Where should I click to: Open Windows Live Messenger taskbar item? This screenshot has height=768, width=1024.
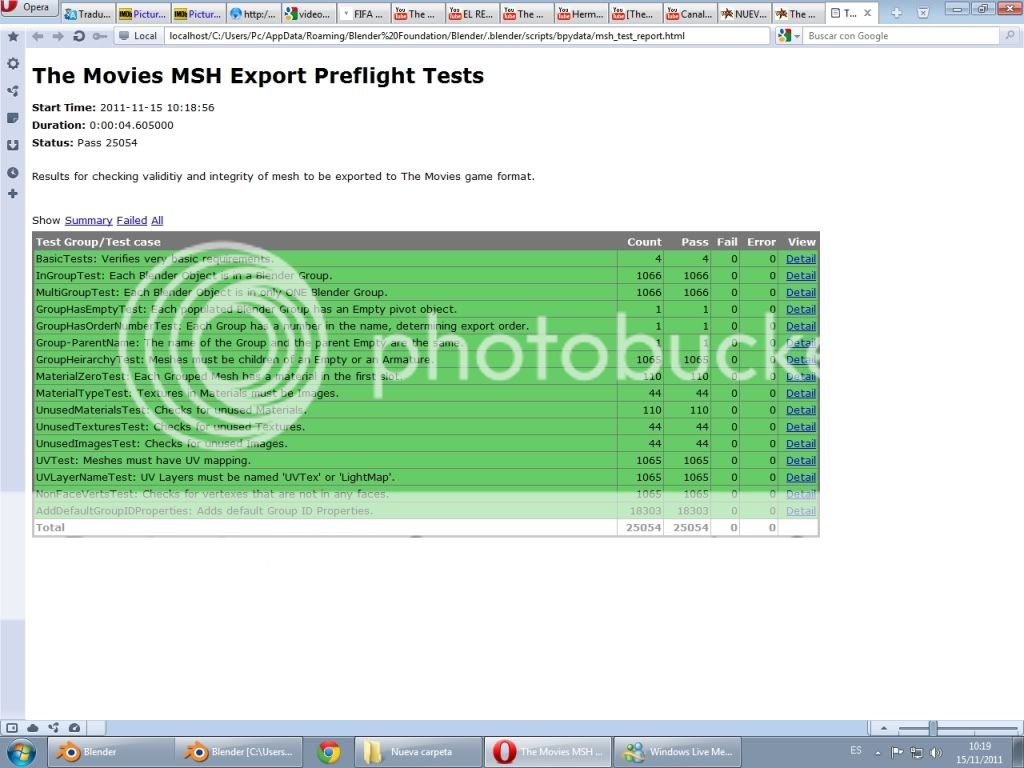click(678, 752)
